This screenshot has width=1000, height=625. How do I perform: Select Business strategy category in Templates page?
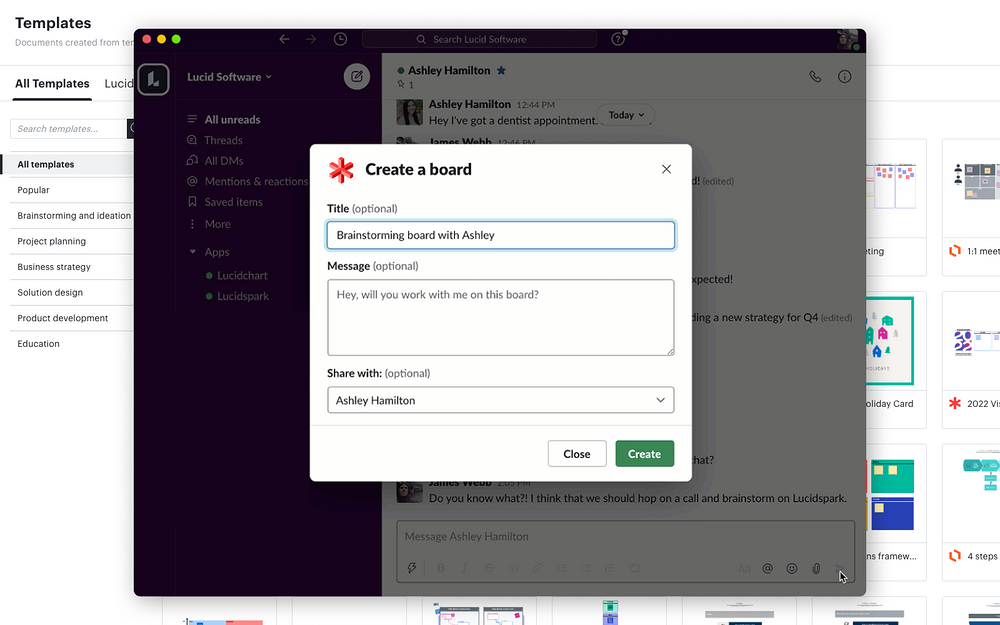54,267
